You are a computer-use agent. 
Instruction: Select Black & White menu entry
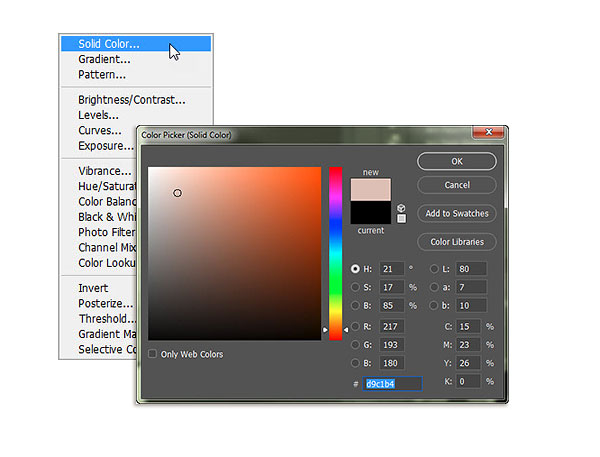(x=99, y=217)
